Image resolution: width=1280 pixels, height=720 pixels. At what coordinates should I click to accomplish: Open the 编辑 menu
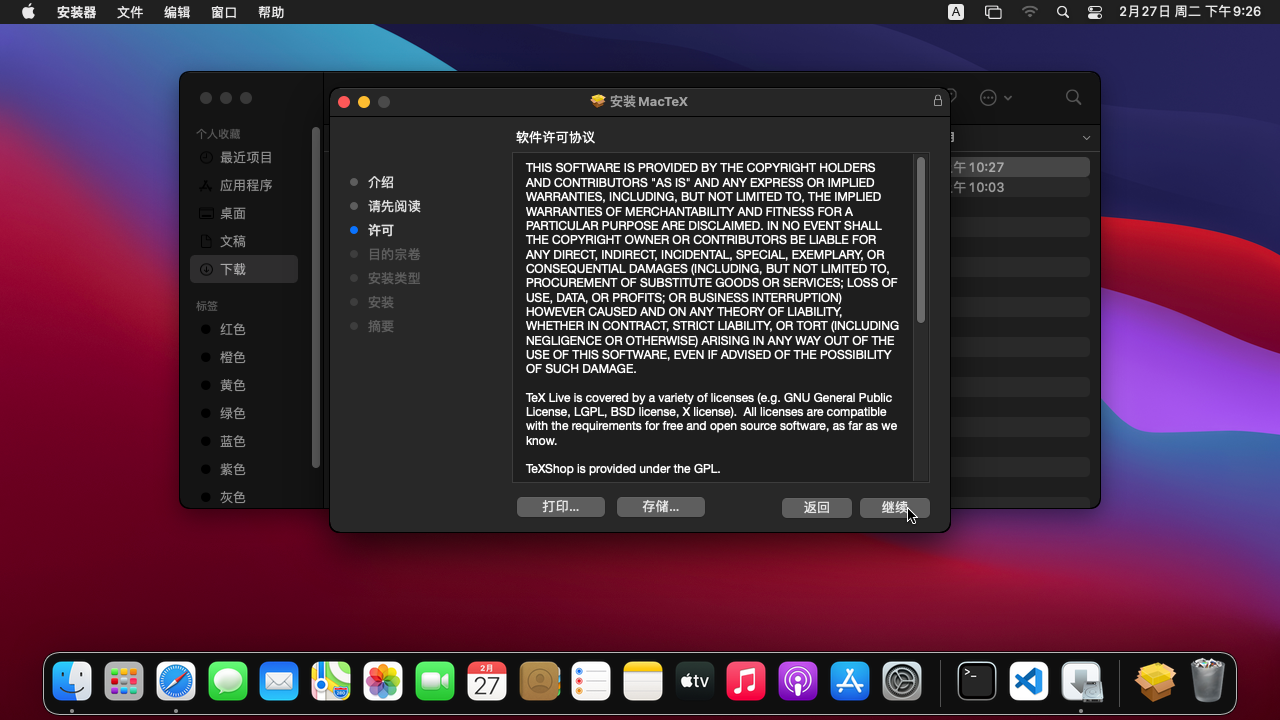(177, 12)
